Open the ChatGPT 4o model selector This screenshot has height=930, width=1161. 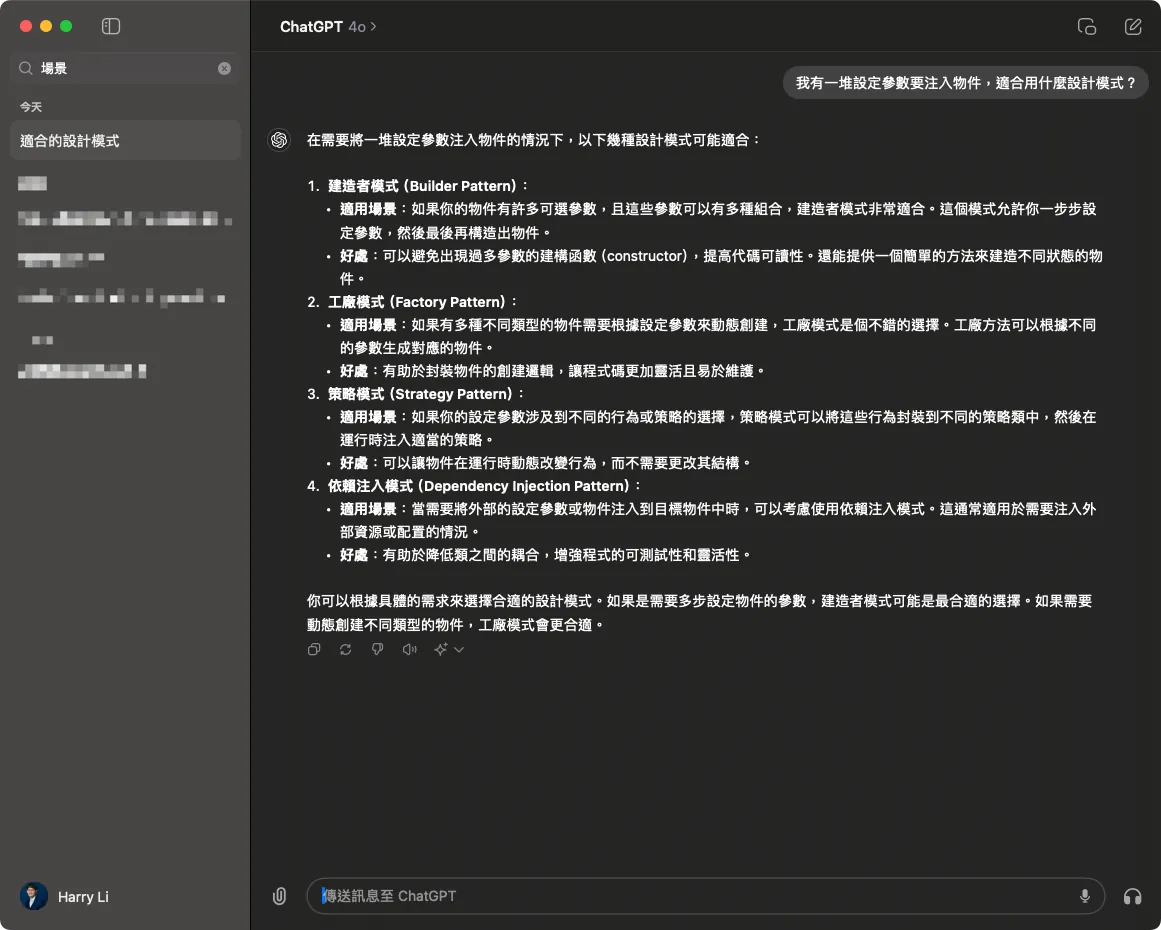point(328,27)
